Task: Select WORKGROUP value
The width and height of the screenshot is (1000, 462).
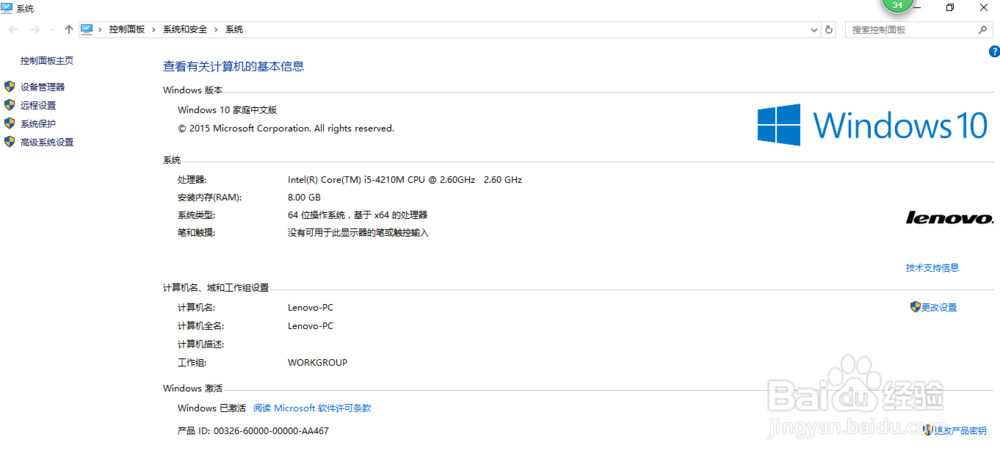Action: (x=318, y=362)
